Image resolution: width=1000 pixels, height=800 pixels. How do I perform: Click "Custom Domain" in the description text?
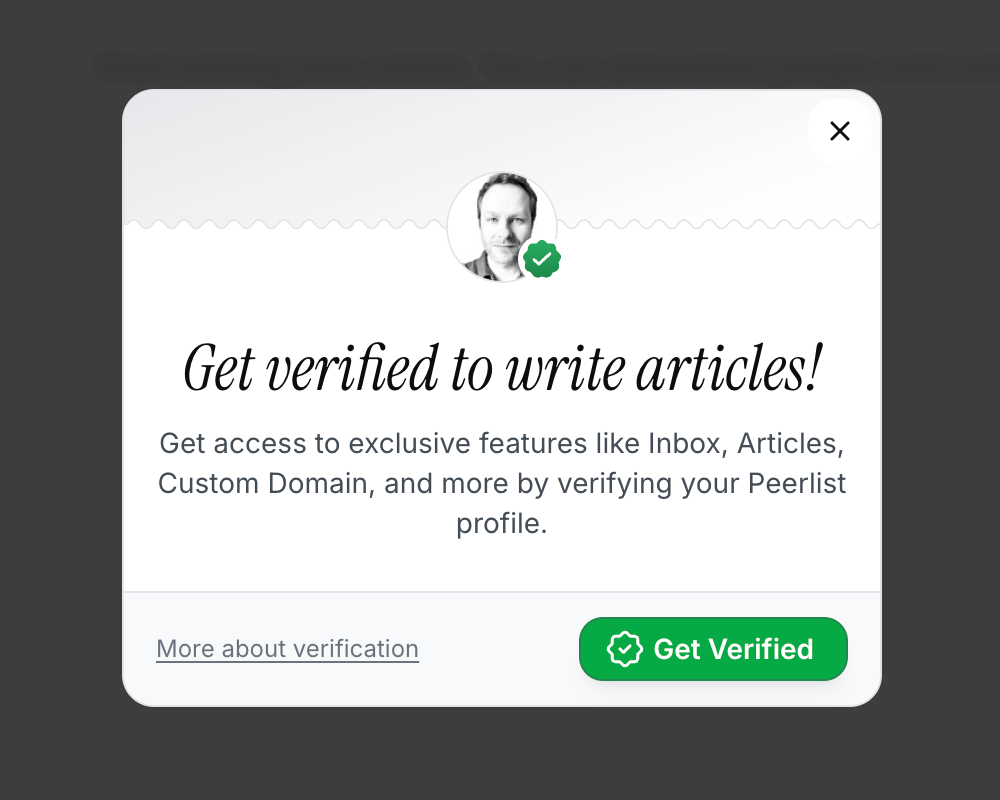(x=265, y=484)
